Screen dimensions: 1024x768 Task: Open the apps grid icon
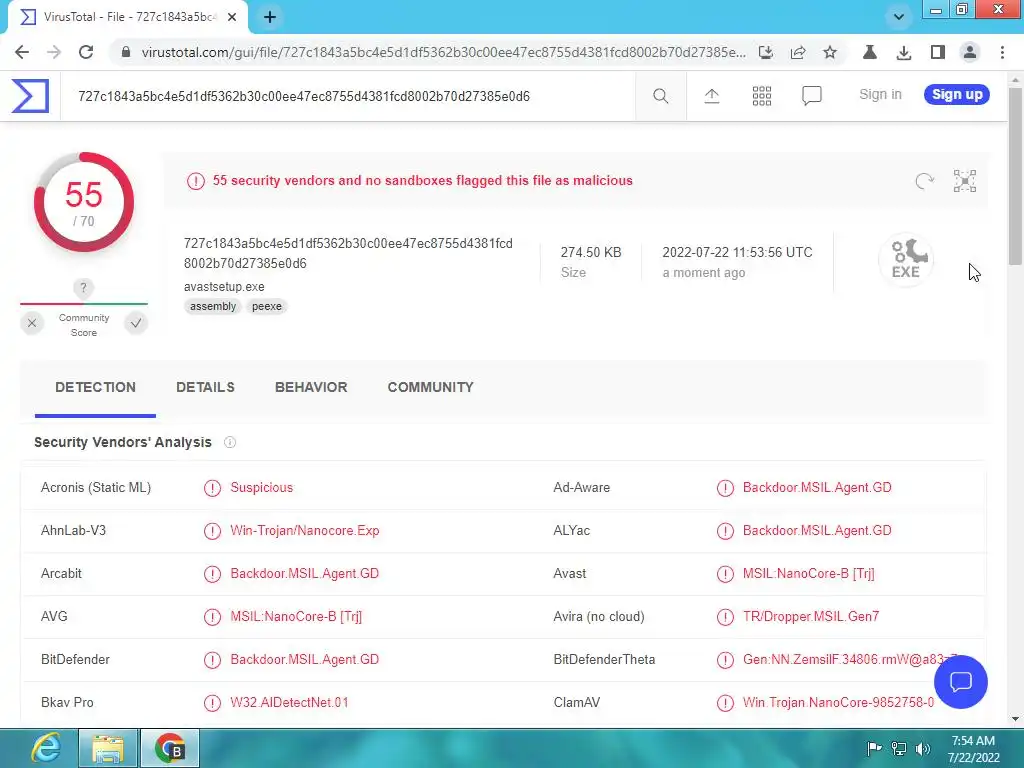[761, 96]
